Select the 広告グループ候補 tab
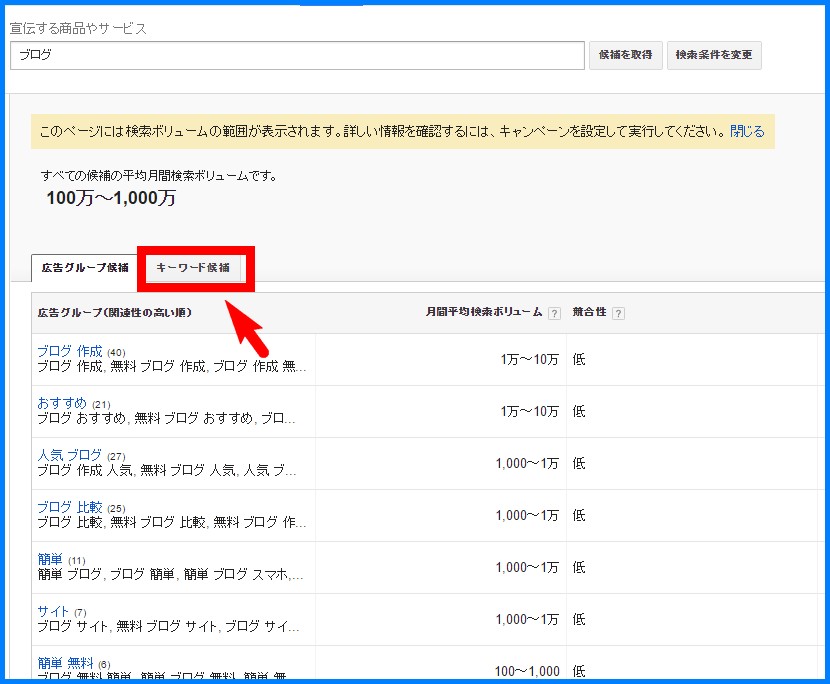Viewport: 830px width, 684px height. tap(84, 268)
